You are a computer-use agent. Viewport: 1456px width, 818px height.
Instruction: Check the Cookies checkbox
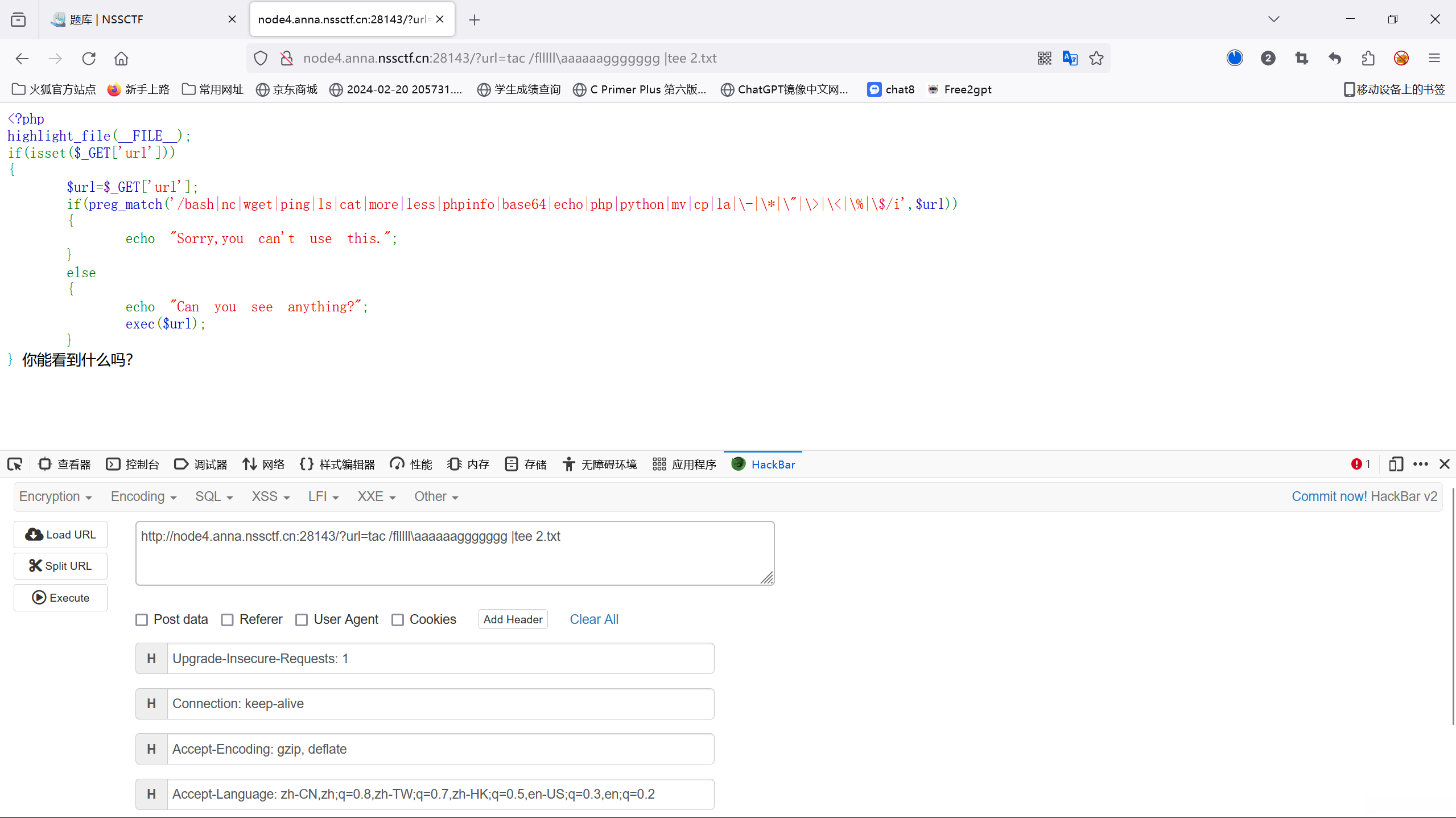[x=398, y=620]
